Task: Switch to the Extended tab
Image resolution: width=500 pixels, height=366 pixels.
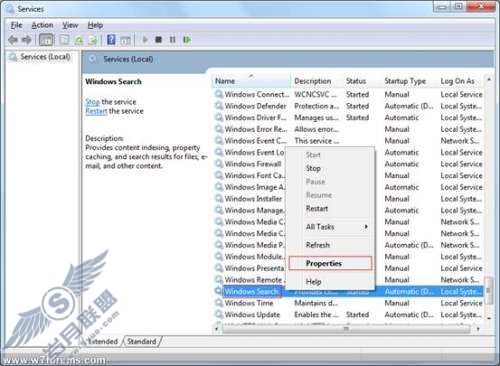Action: 103,341
